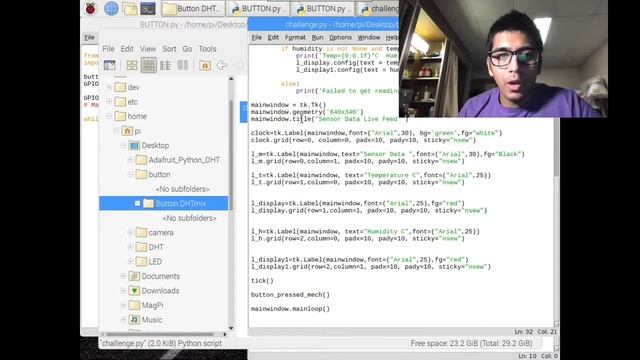Open View menu in the file manager
The image size is (640, 360).
tap(148, 49)
